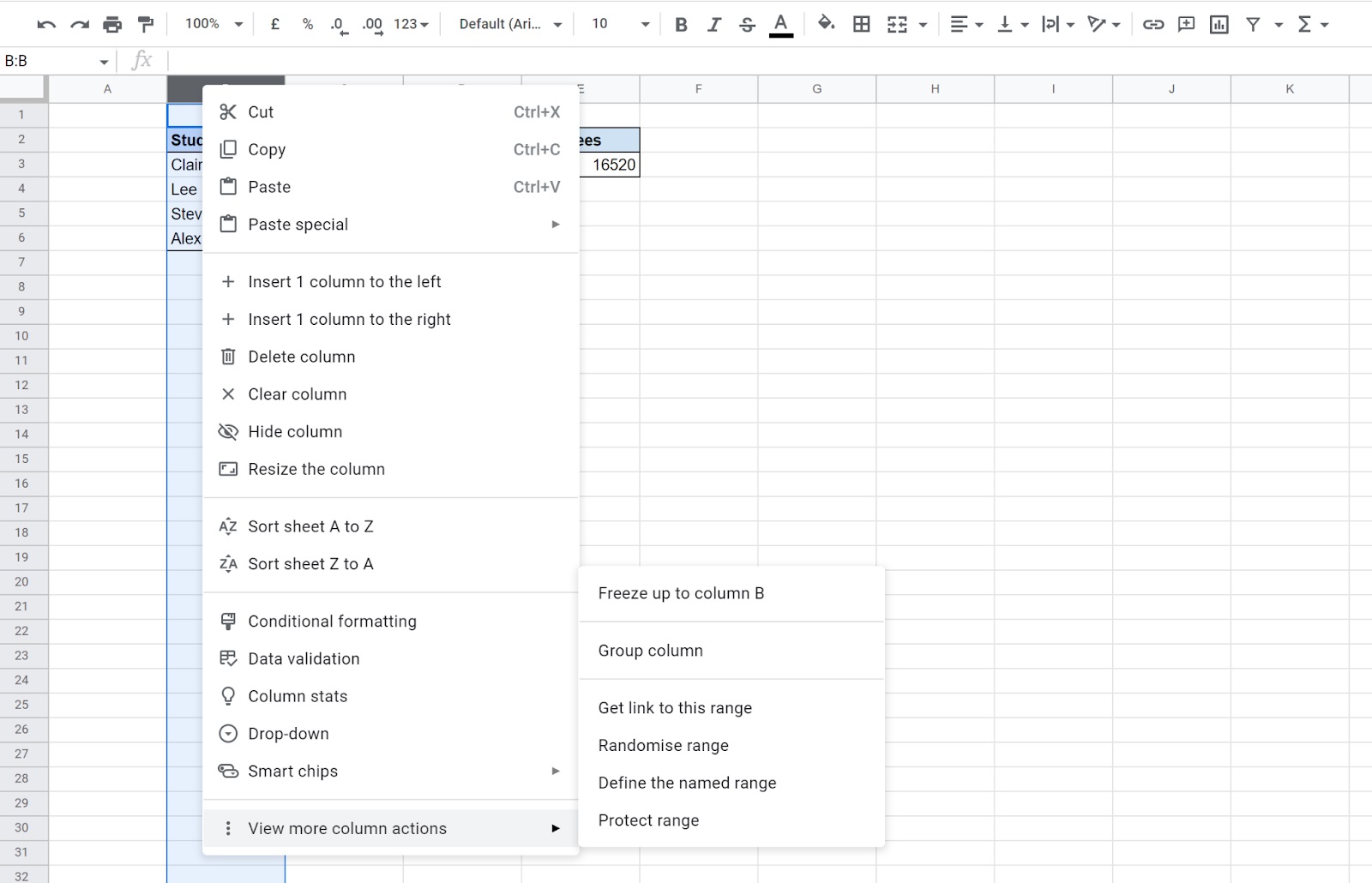Toggle bold formatting

point(681,24)
